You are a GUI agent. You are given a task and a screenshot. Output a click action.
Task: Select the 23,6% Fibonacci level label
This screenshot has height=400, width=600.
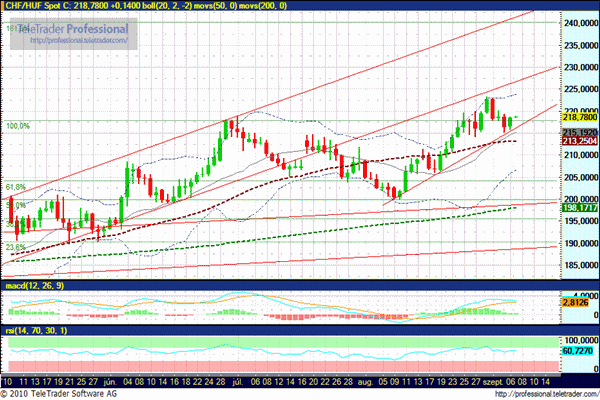point(15,247)
